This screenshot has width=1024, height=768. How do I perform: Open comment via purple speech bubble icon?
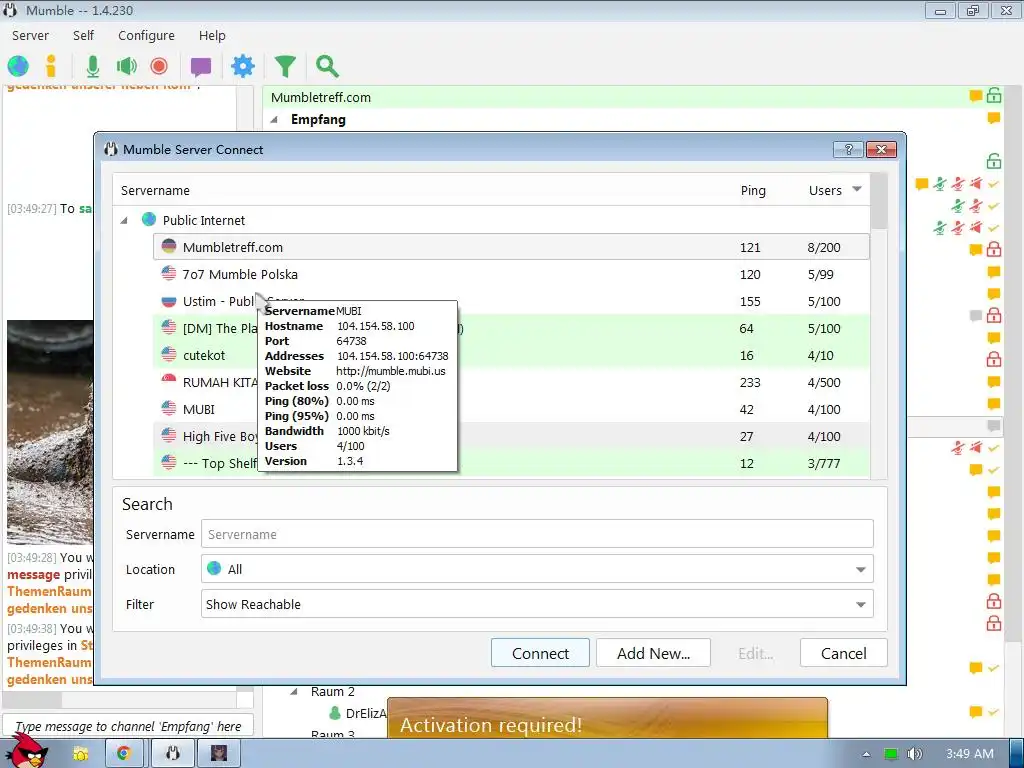point(200,67)
